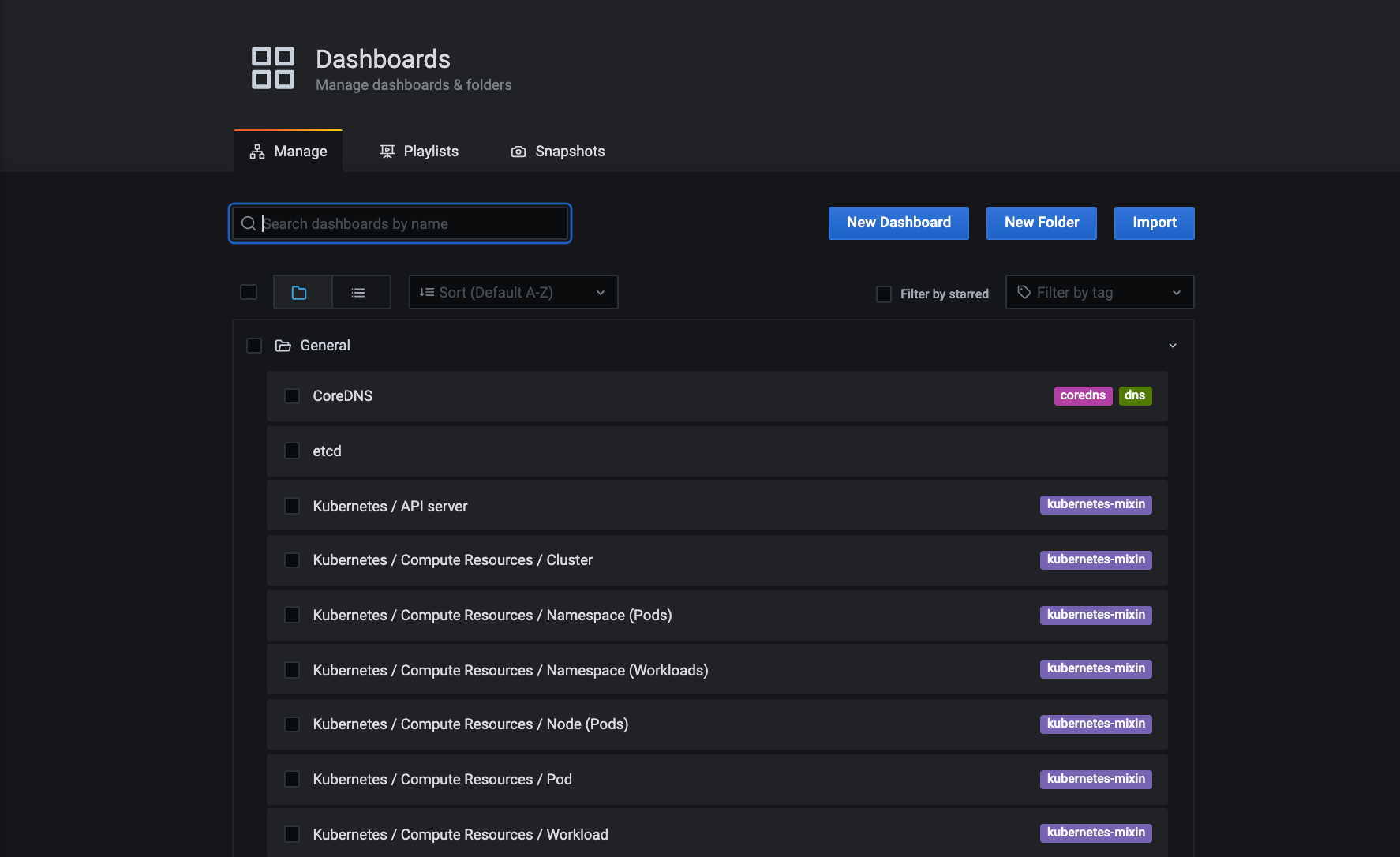
Task: Check the etcd dashboard checkbox
Action: (292, 451)
